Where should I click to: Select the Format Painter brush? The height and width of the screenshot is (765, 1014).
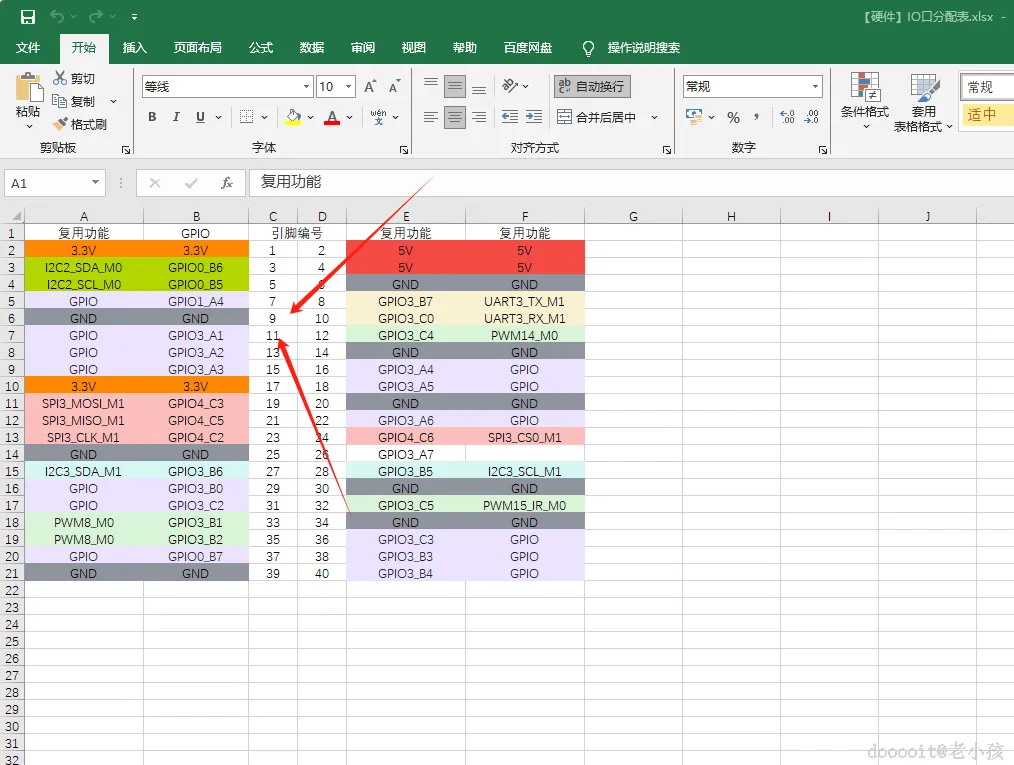tap(60, 124)
